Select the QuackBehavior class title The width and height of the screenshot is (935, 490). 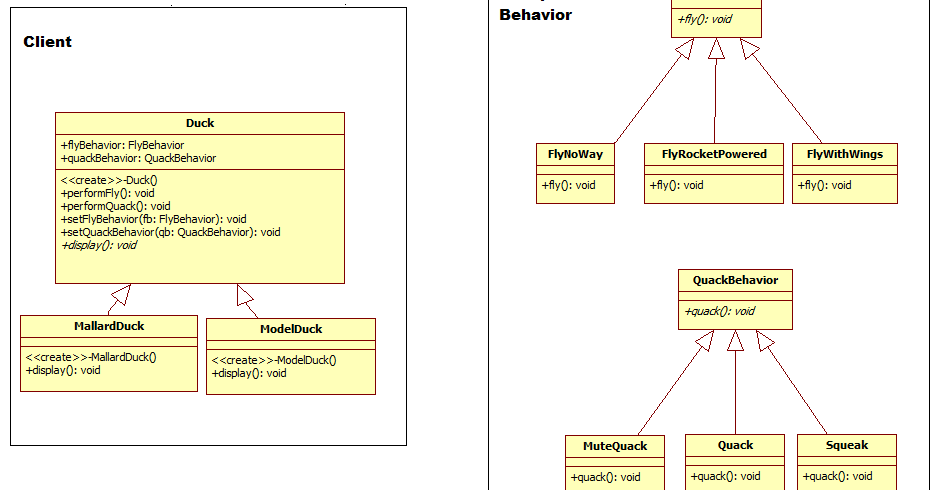pyautogui.click(x=735, y=280)
